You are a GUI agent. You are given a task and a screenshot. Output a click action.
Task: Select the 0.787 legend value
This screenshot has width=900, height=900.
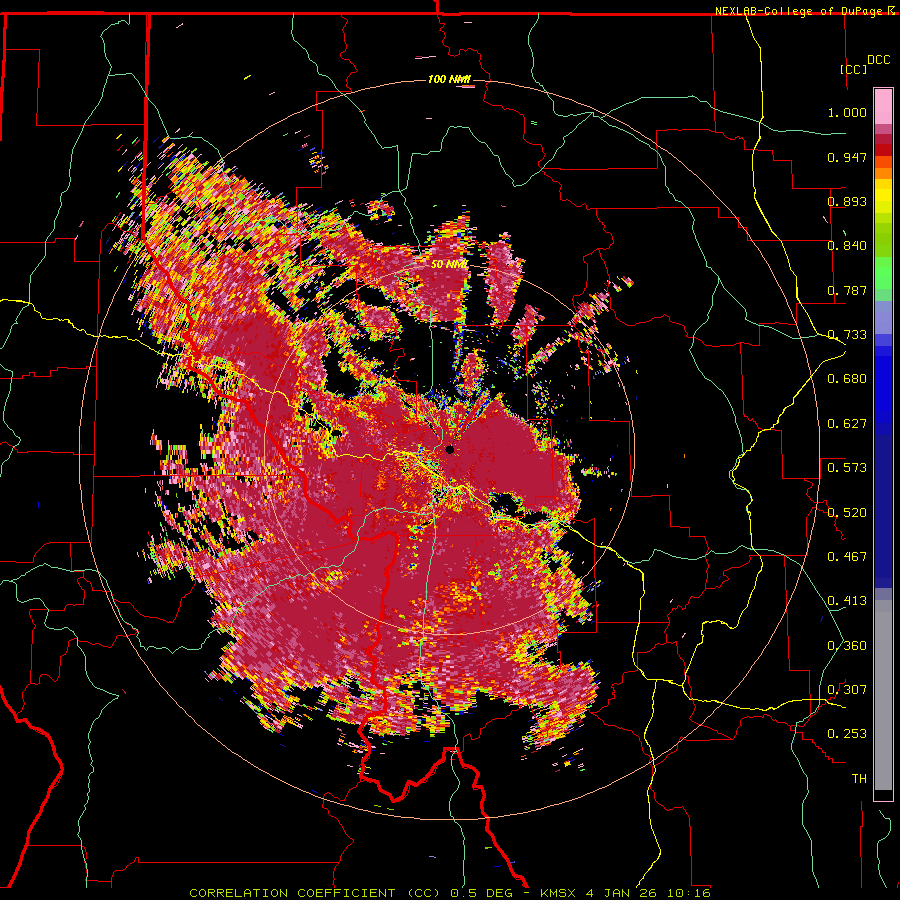(x=847, y=290)
